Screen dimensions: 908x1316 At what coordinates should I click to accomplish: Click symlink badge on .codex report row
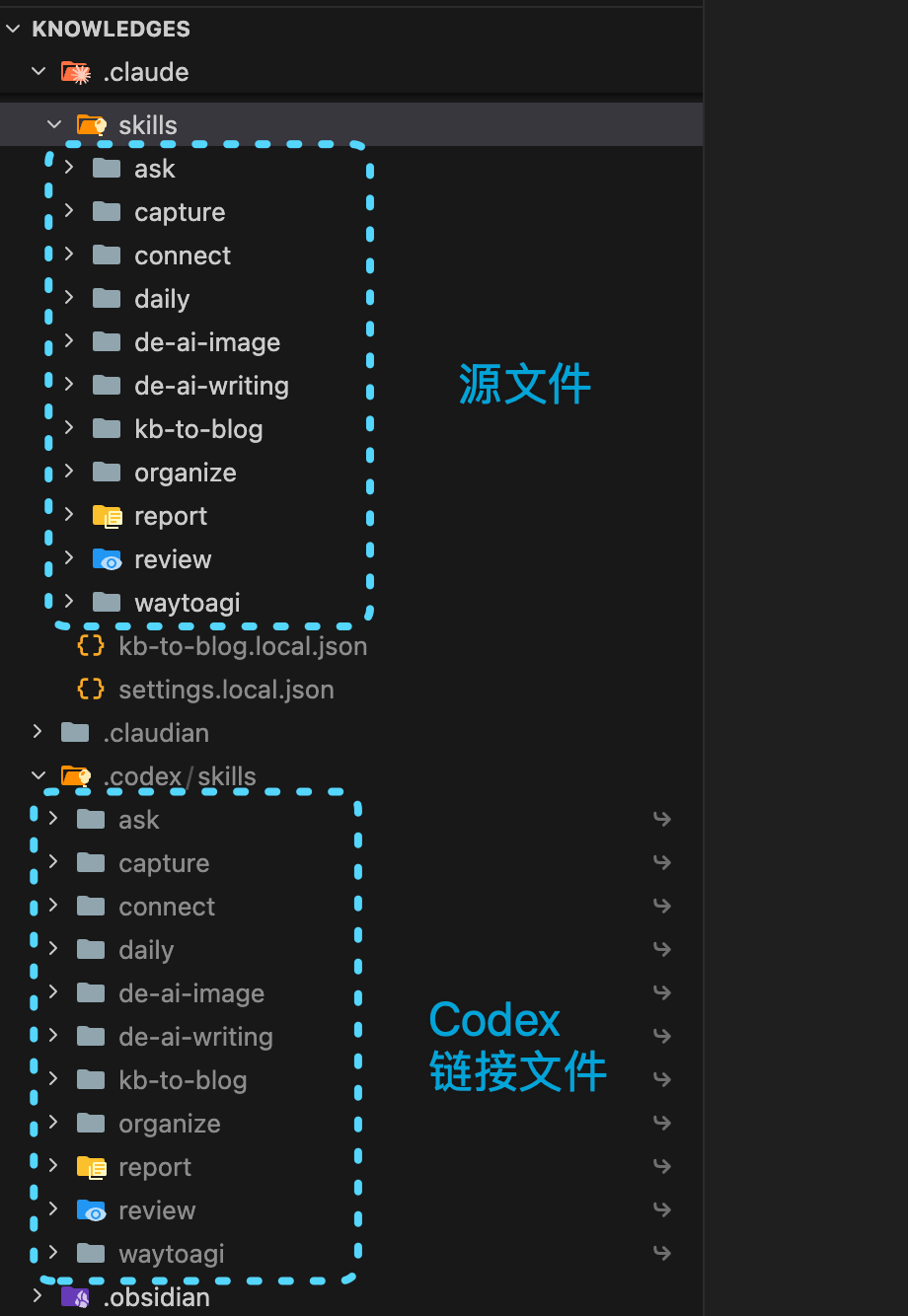[662, 1166]
